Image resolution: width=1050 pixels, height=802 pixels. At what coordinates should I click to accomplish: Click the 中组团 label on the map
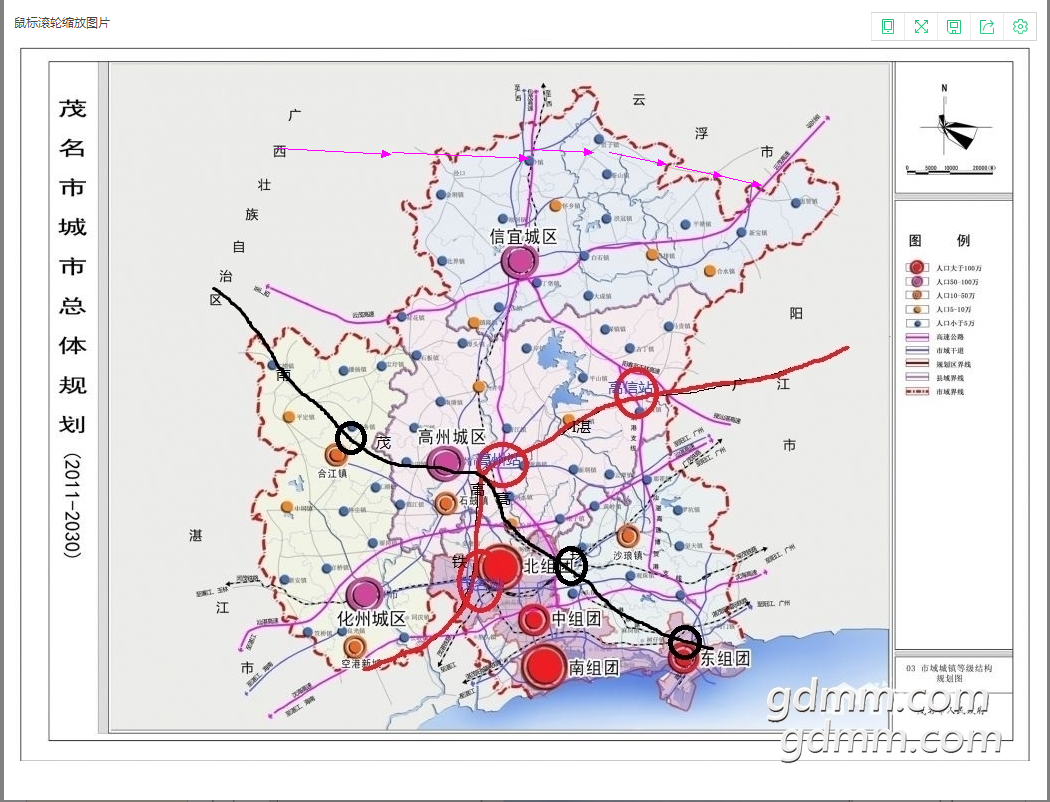pos(577,618)
